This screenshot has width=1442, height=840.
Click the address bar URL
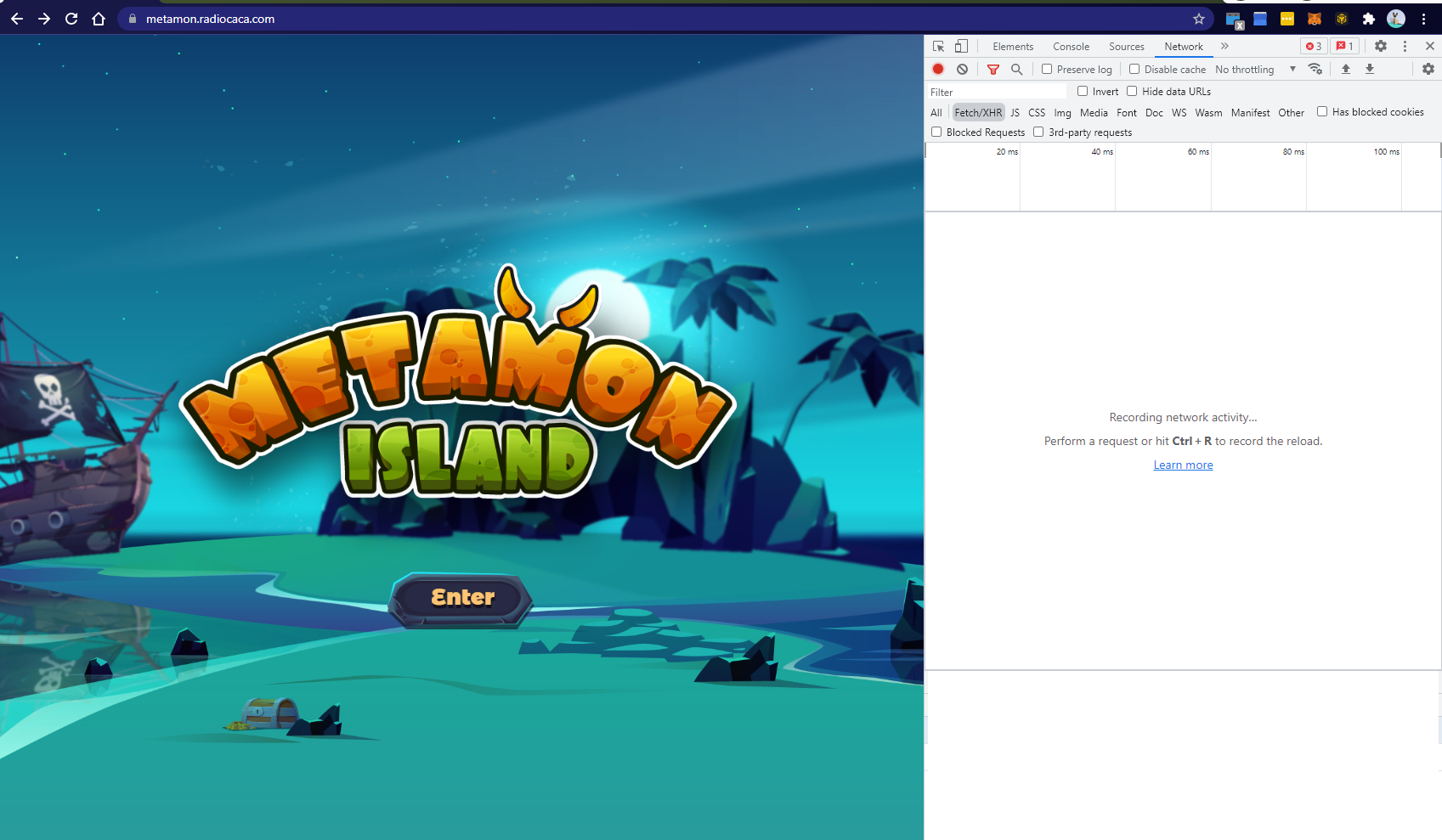coord(210,19)
